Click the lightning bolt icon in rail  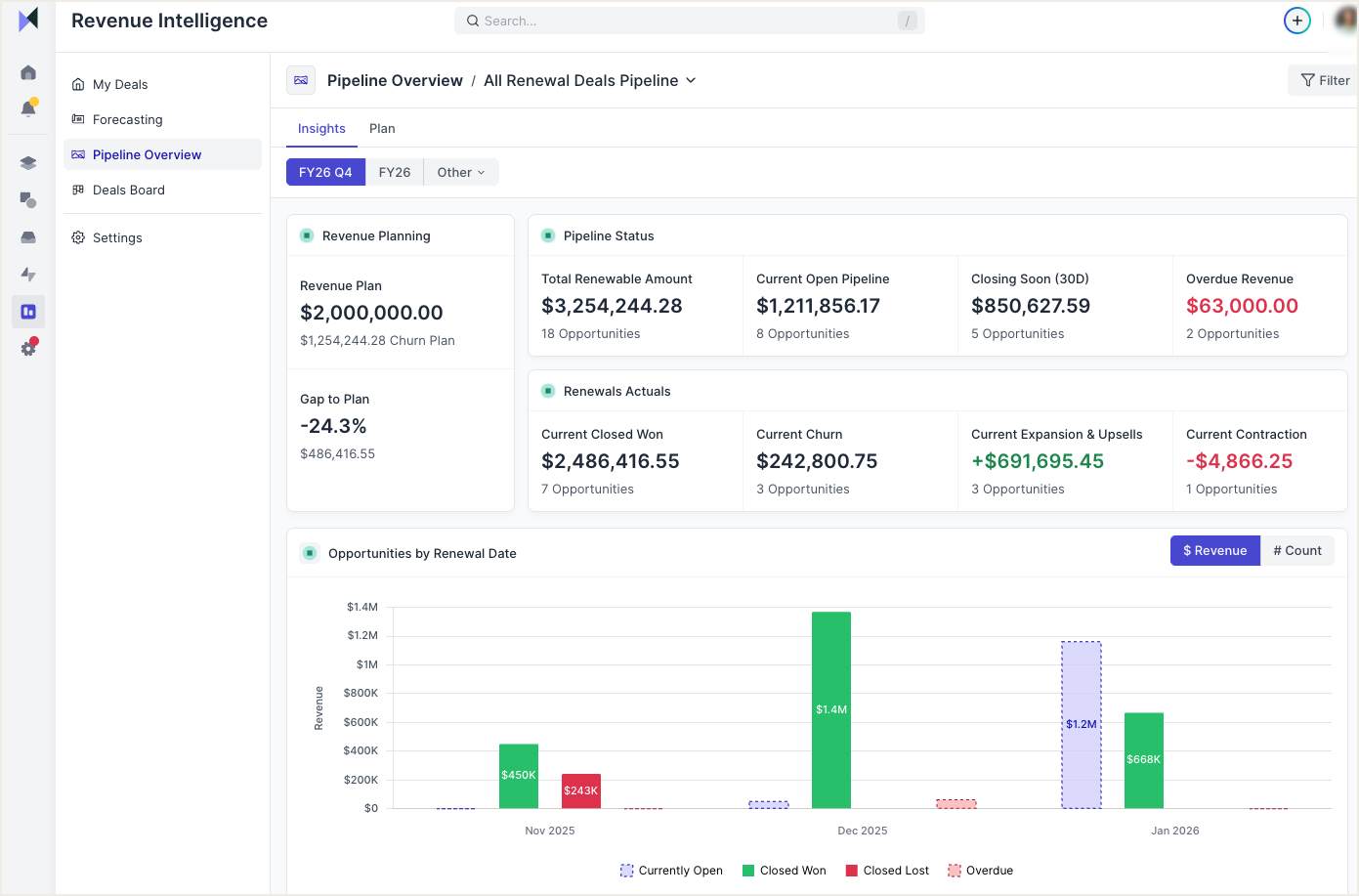28,275
